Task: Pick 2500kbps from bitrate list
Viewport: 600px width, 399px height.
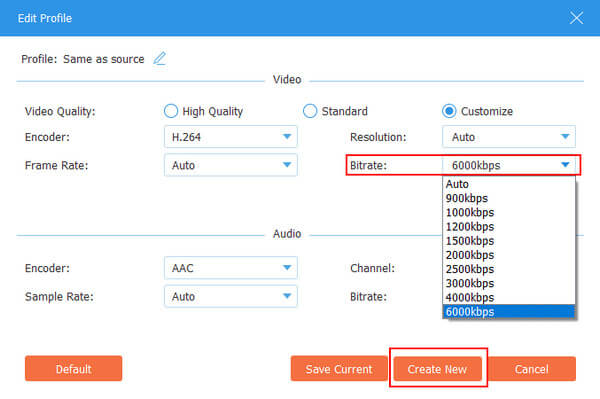Action: [509, 269]
